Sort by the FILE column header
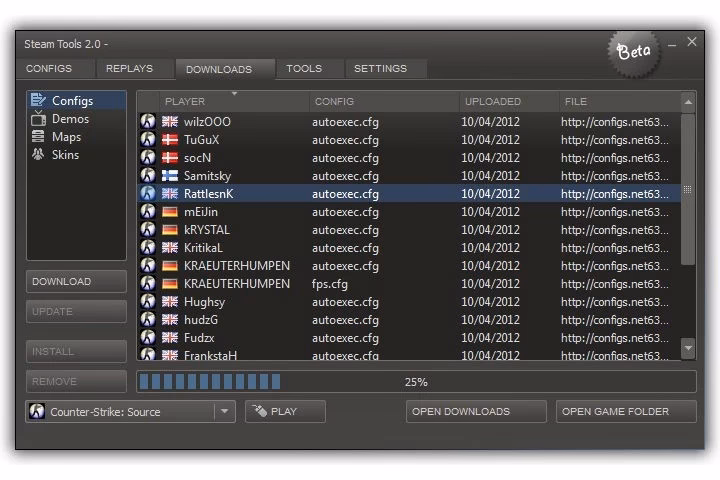Screen dimensions: 720x480 [620, 102]
